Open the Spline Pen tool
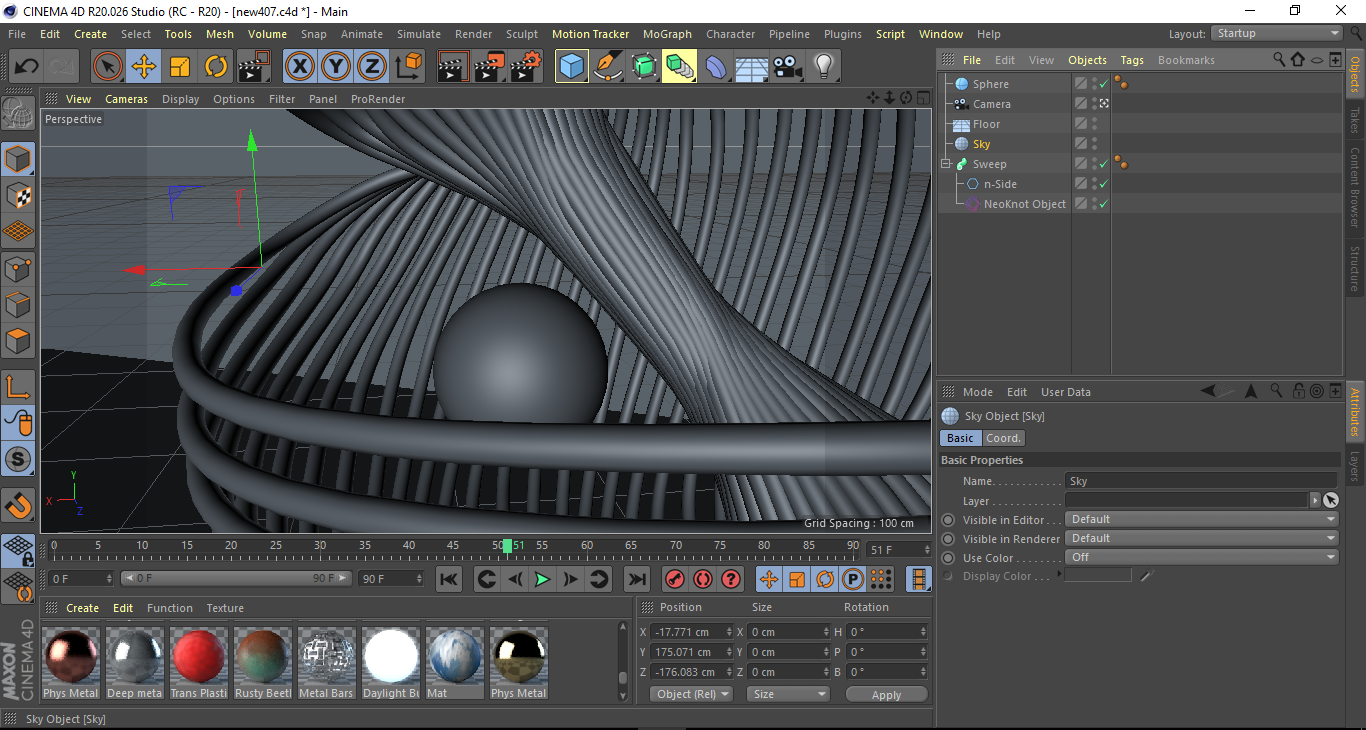This screenshot has width=1366, height=730. 608,67
